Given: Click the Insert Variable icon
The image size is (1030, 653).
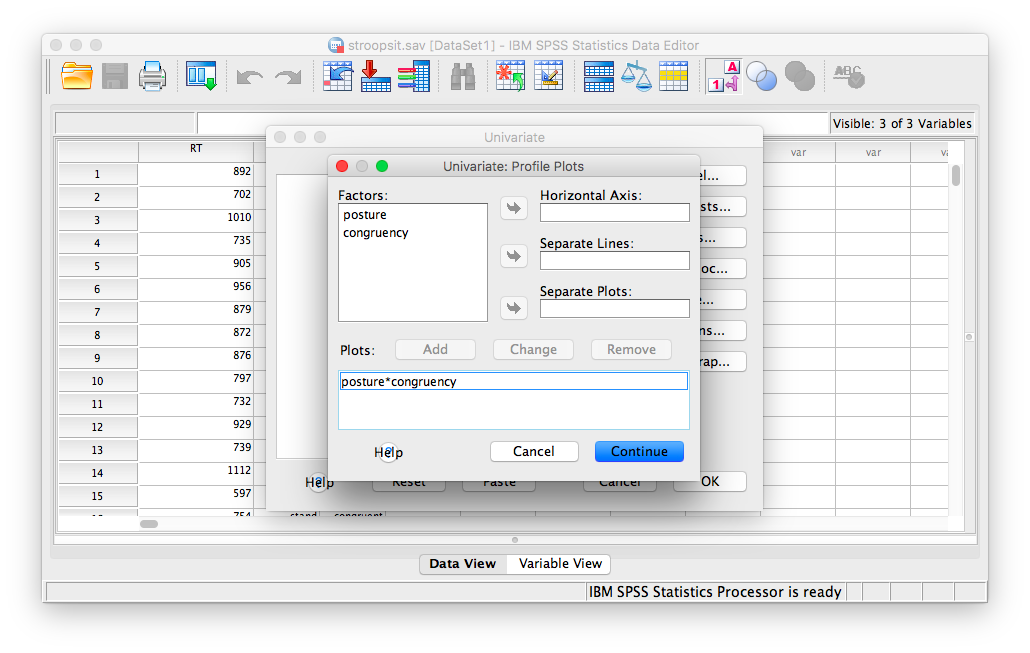Looking at the screenshot, I should click(x=549, y=76).
